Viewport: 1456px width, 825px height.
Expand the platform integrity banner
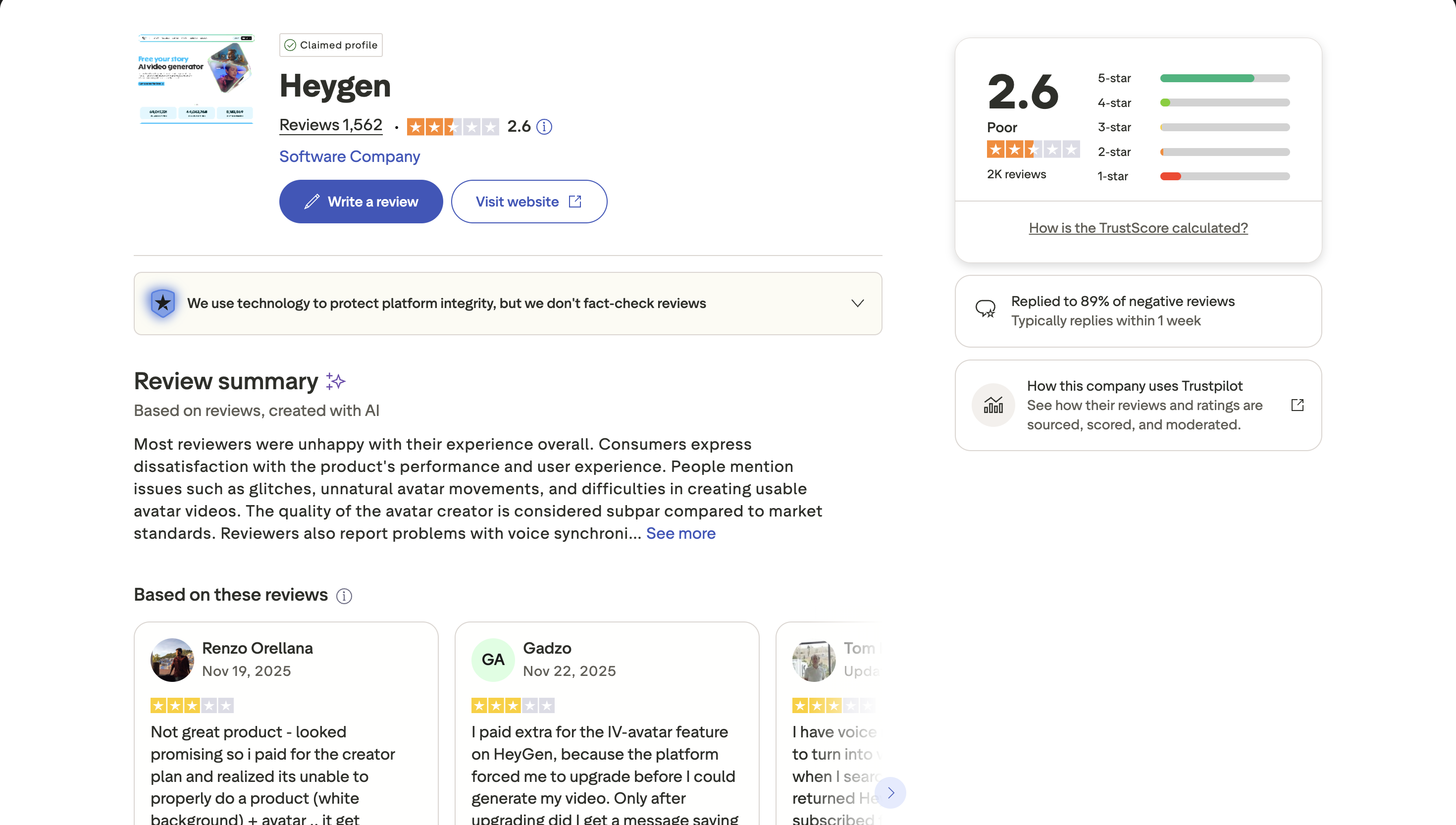tap(858, 303)
